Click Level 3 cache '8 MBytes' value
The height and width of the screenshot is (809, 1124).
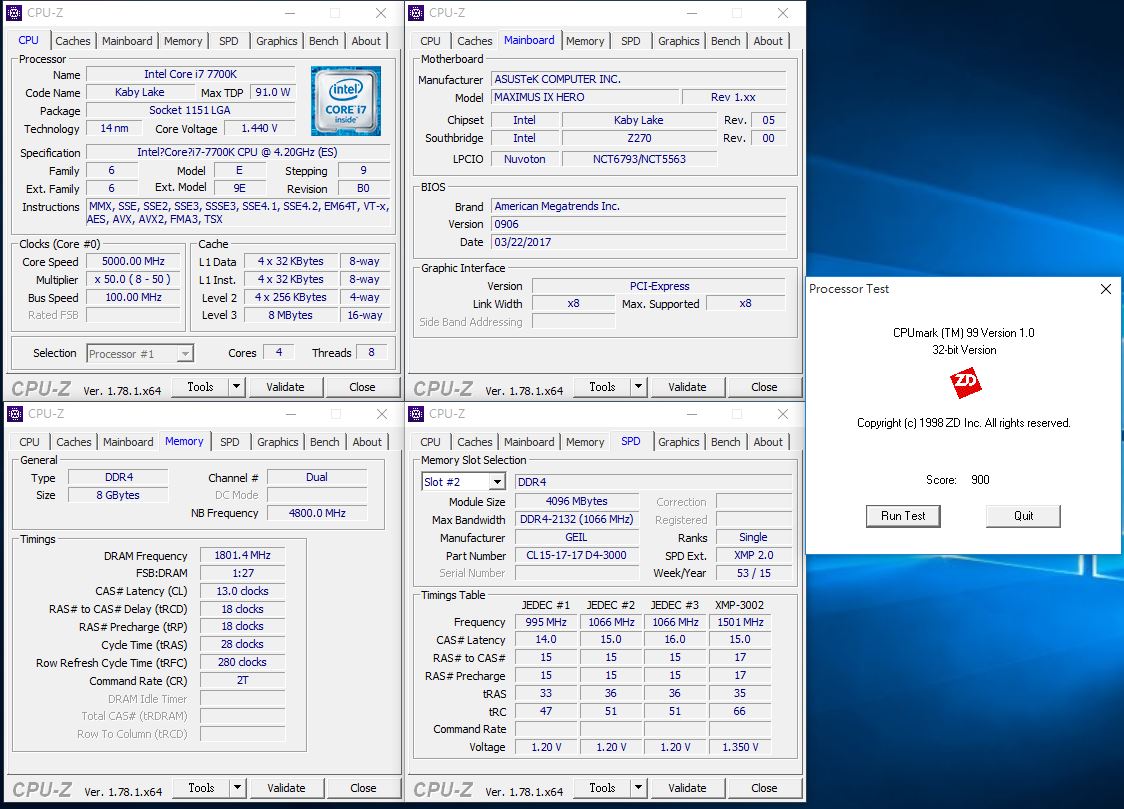[290, 315]
